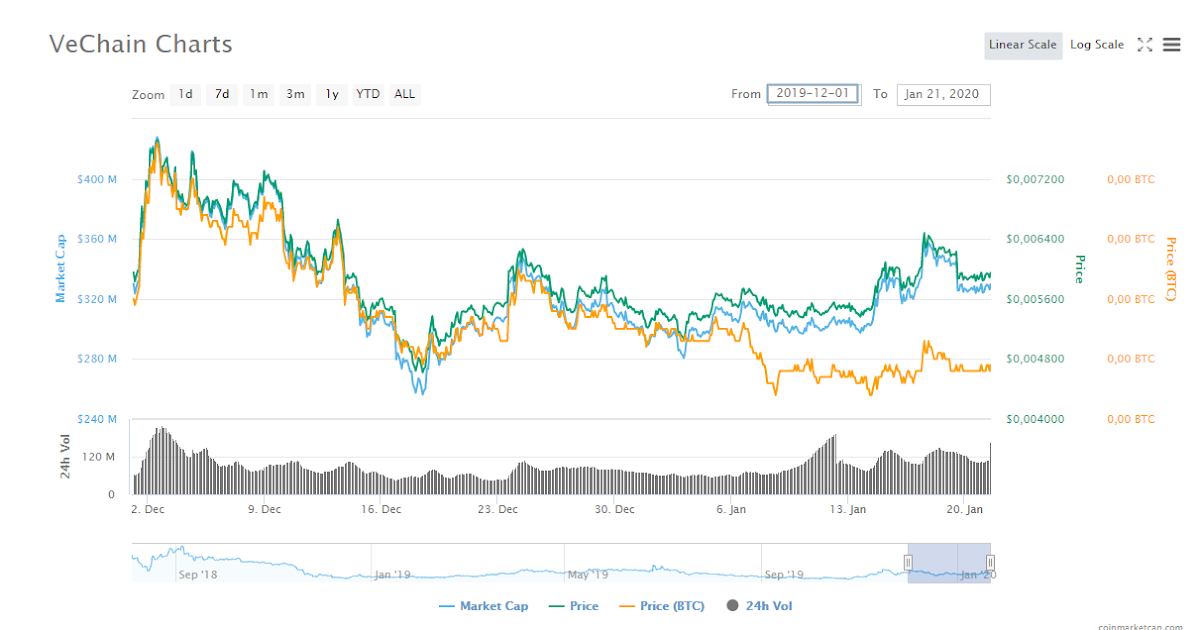Viewport: 1200px width, 630px height.
Task: Click the 13. Jan date axis label
Action: coord(847,509)
